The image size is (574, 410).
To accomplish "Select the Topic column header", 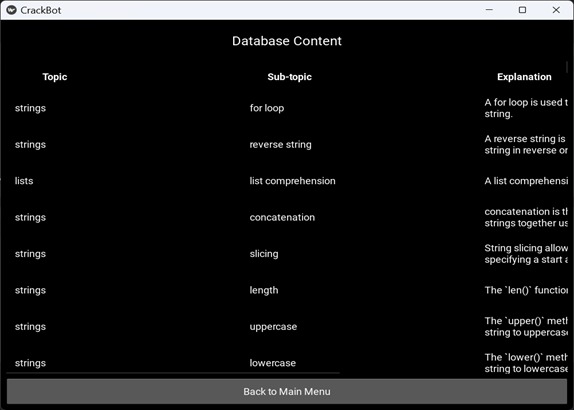I will [x=55, y=77].
